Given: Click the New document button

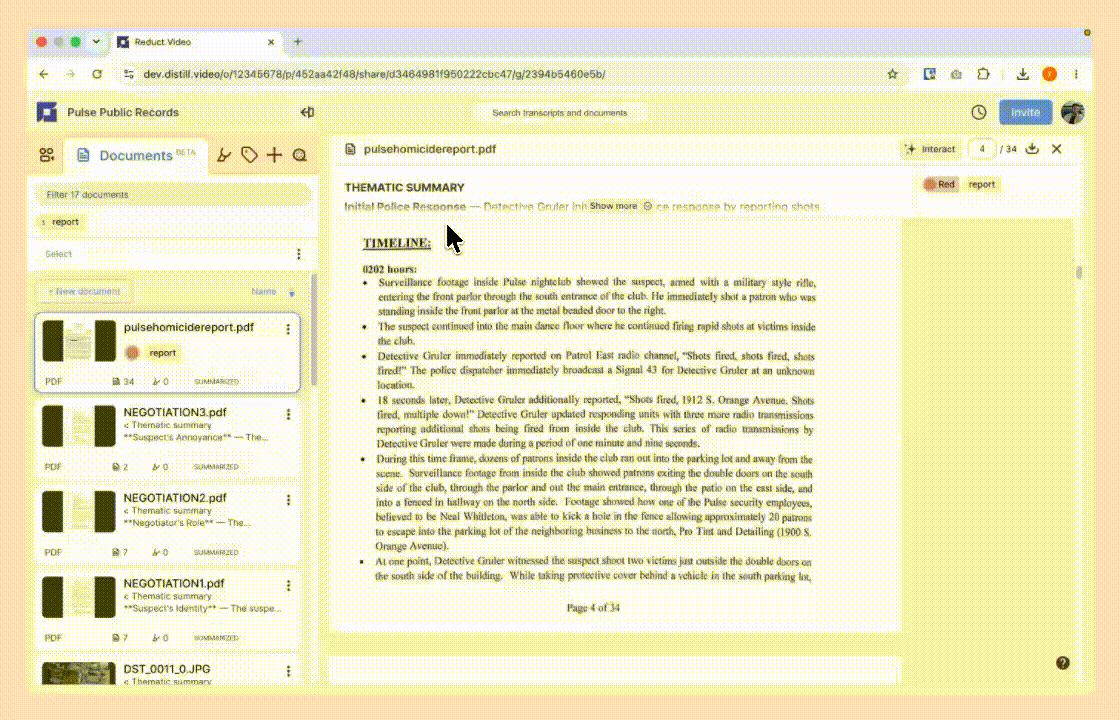Looking at the screenshot, I should pos(84,291).
